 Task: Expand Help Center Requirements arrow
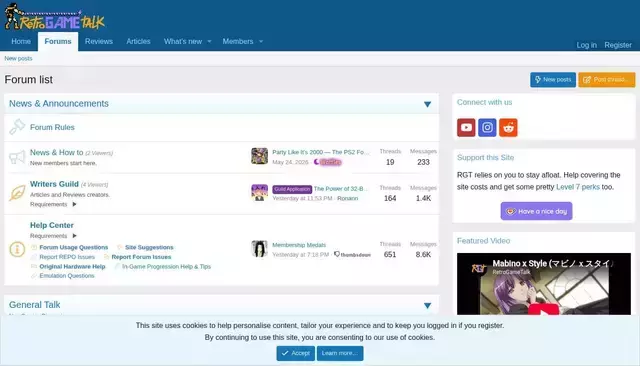74,236
